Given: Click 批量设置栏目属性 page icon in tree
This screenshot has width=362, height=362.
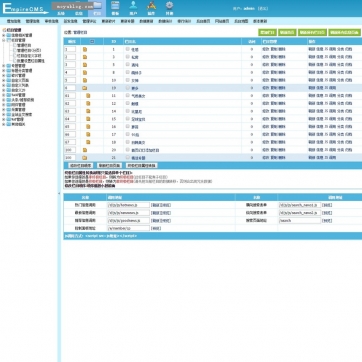Looking at the screenshot, I should 15,61.
